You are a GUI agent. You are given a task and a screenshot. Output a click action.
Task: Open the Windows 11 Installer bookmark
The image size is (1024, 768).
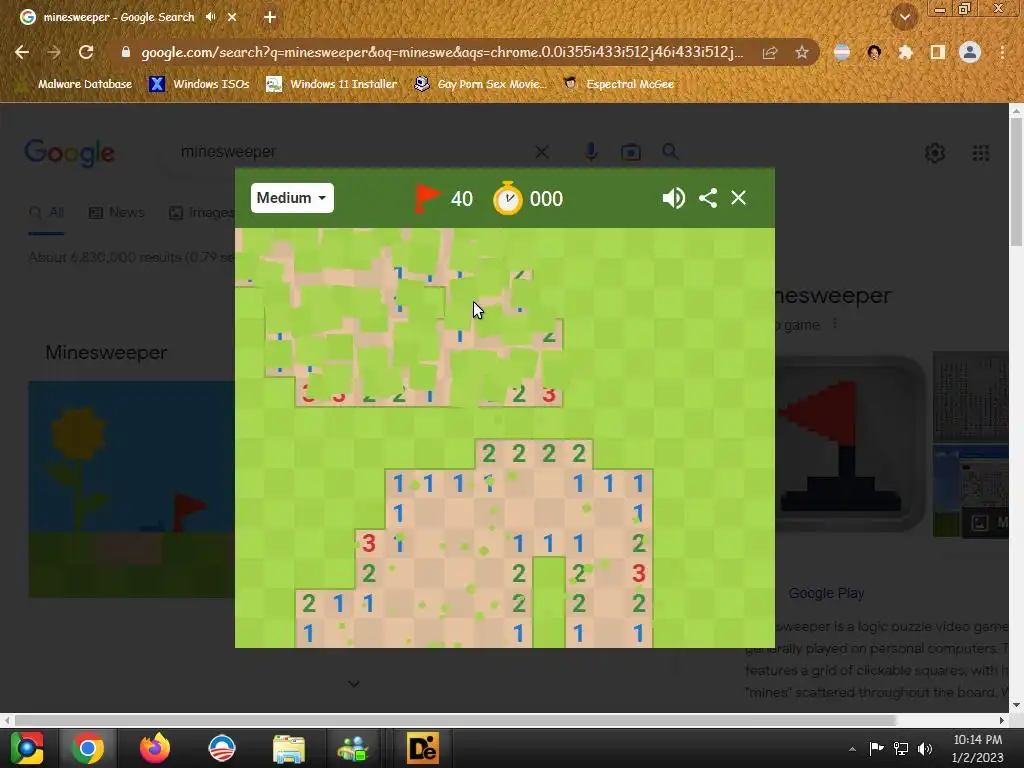(x=332, y=84)
